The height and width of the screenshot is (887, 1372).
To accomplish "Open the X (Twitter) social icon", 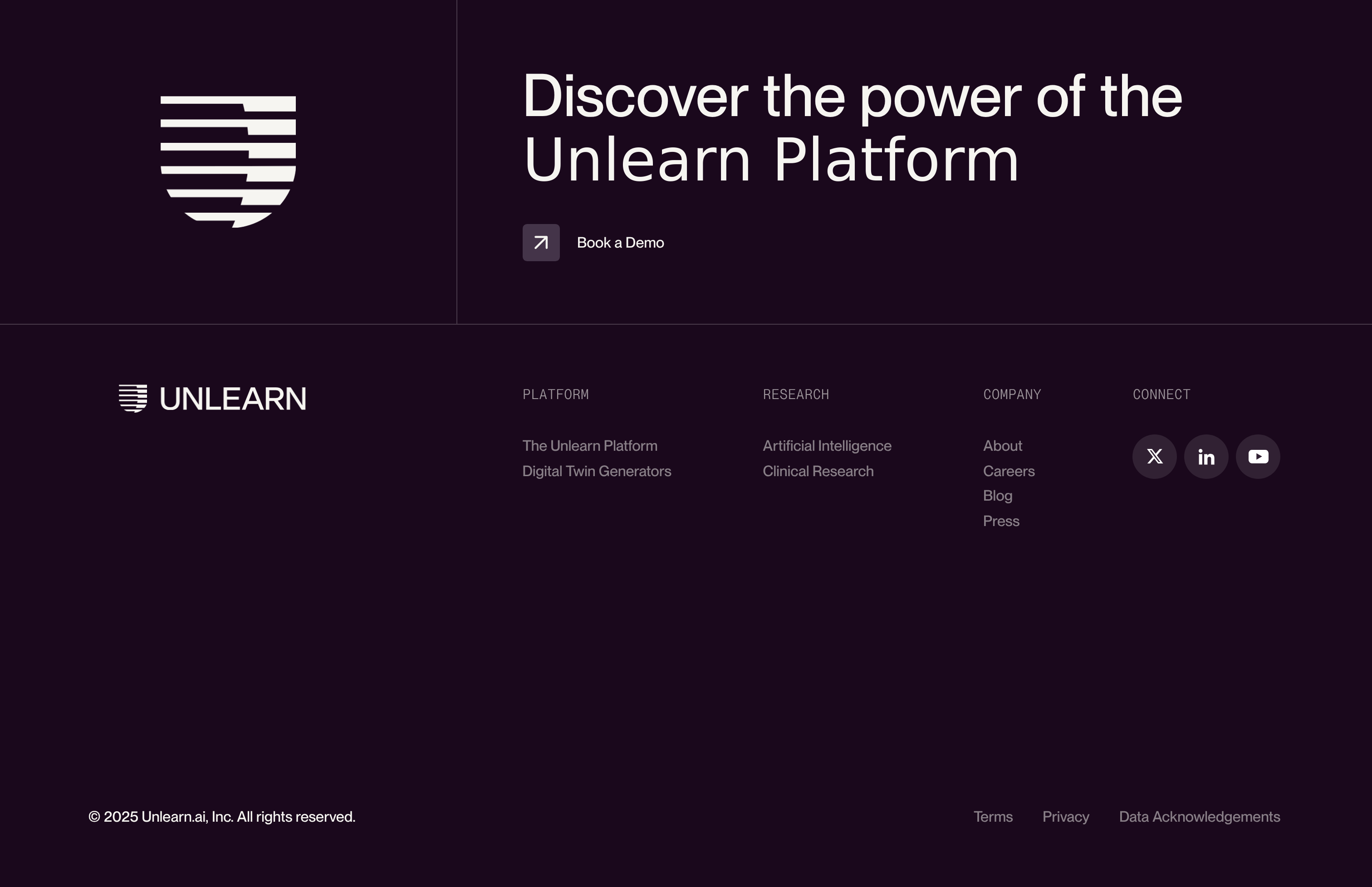I will (1154, 457).
